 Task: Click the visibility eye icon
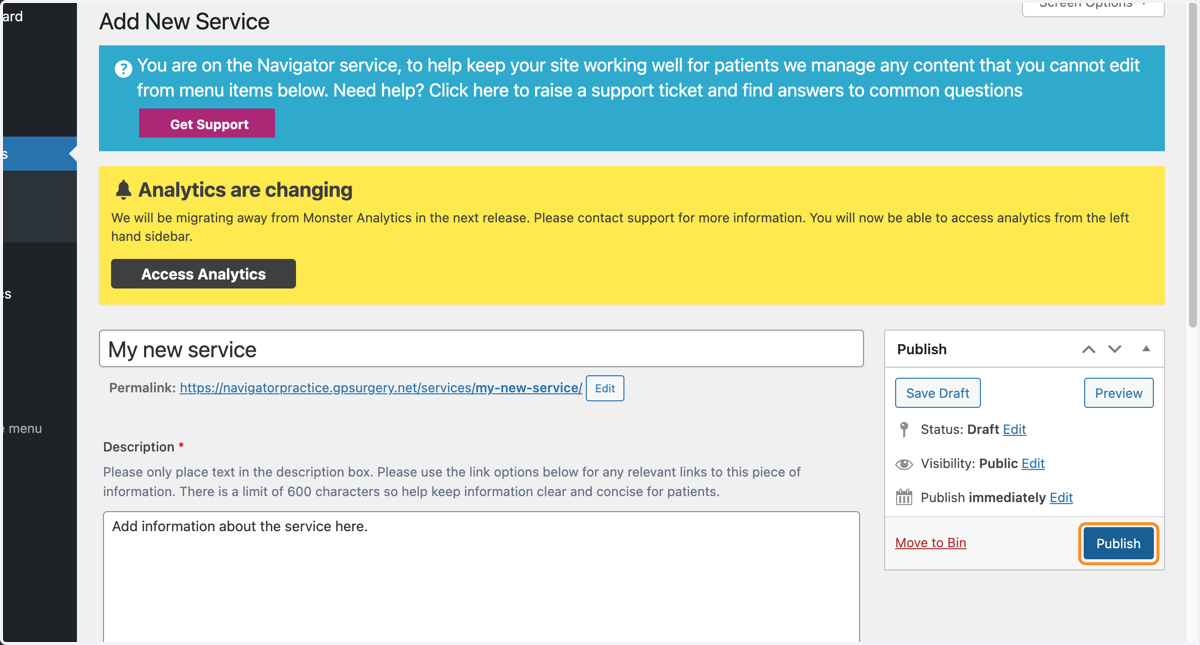click(904, 464)
